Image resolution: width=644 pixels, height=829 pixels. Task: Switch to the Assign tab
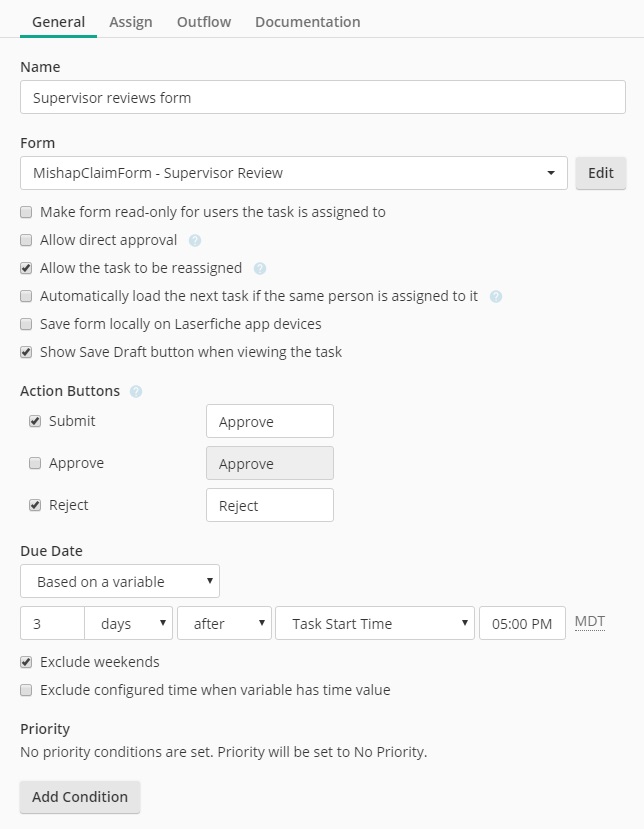pos(131,22)
